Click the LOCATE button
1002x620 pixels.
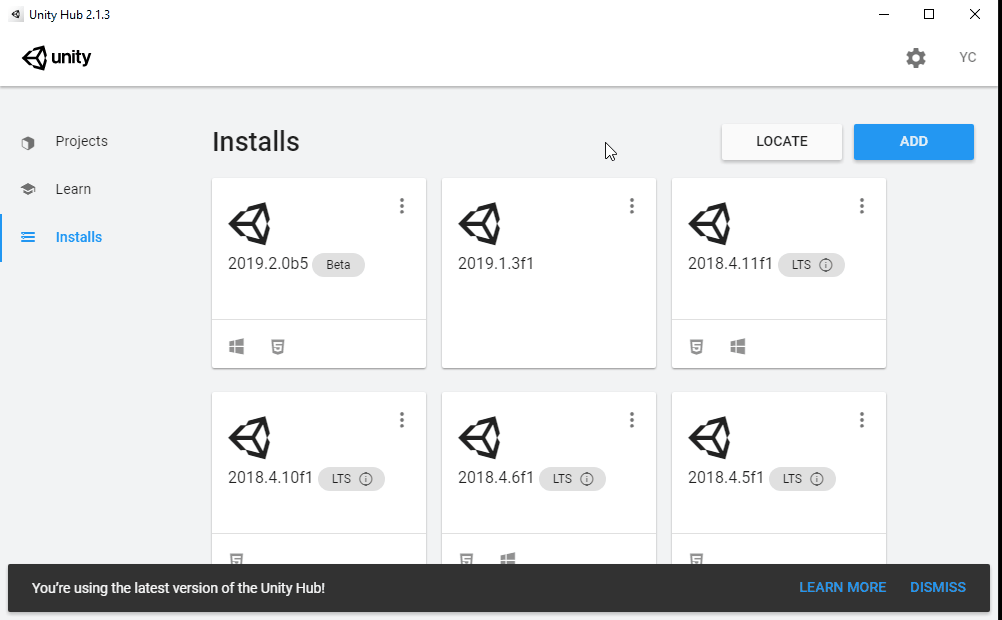coord(782,141)
